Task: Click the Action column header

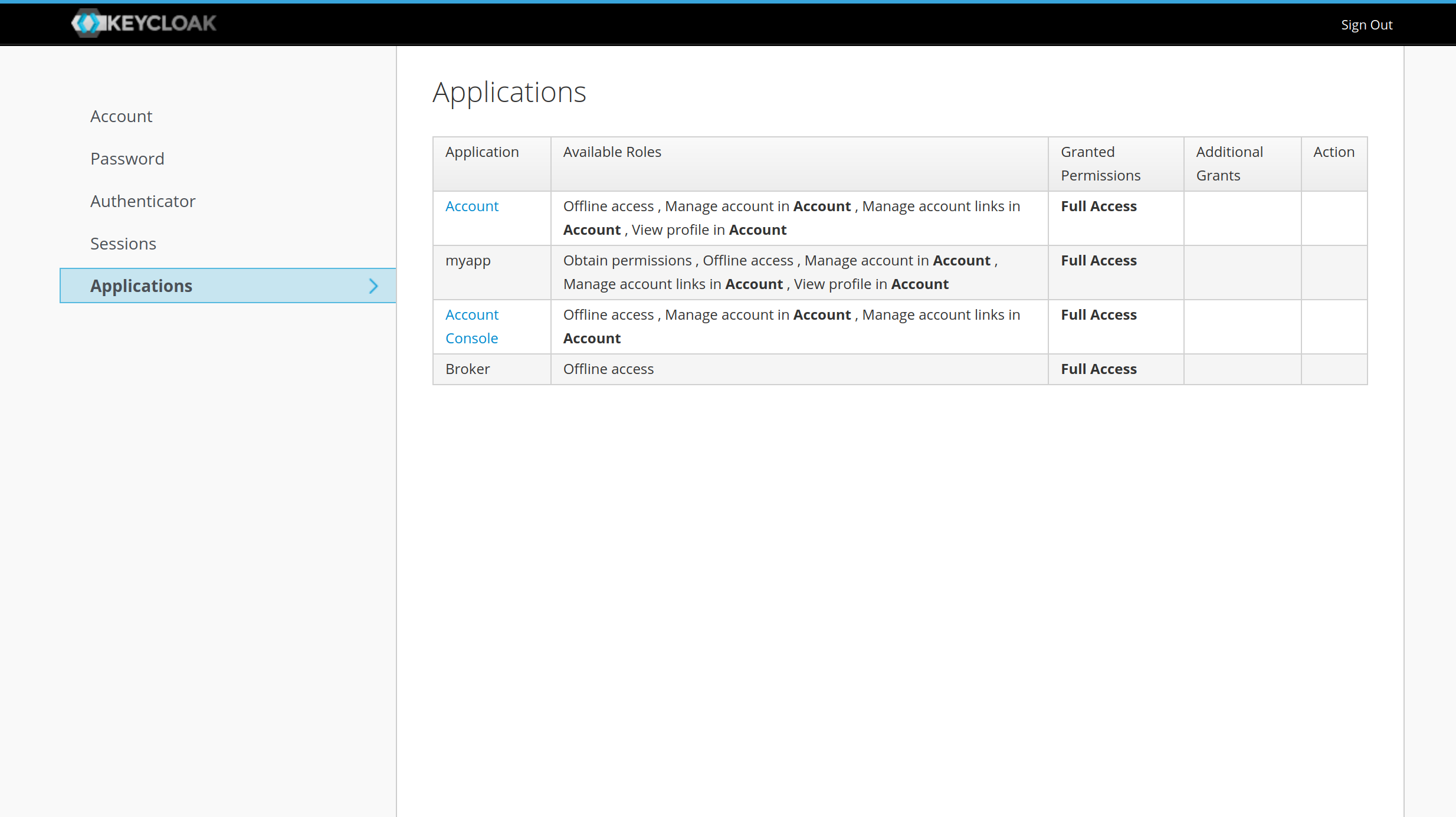Action: [1334, 164]
